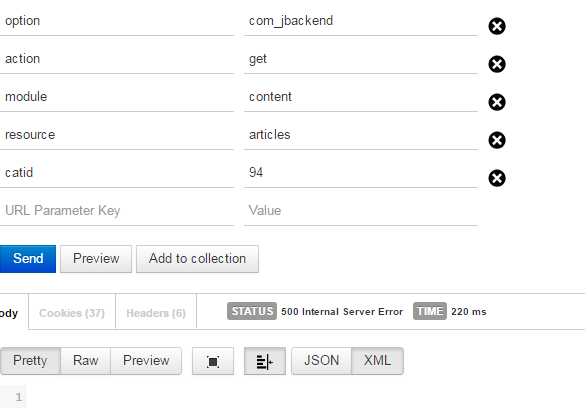585x419 pixels.
Task: Remove the module parameter with X icon
Action: pos(497,102)
